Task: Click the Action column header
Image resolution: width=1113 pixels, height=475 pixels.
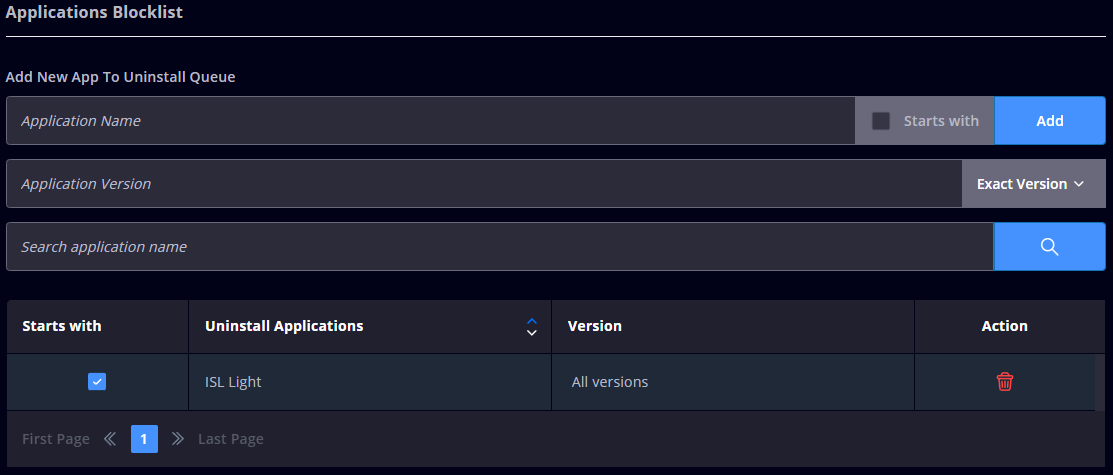Action: pyautogui.click(x=1004, y=326)
